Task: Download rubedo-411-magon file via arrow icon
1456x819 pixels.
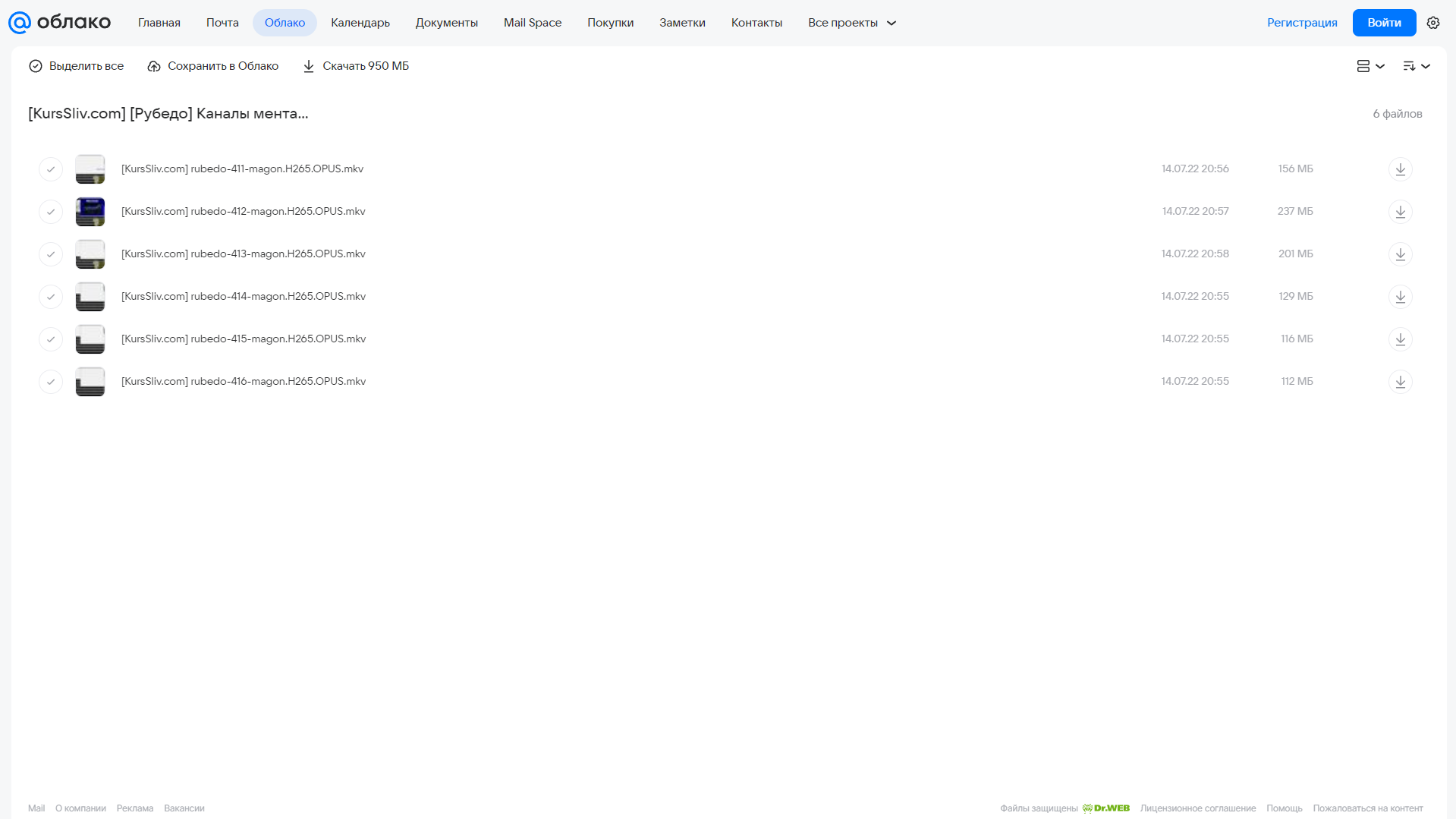Action: coord(1400,169)
